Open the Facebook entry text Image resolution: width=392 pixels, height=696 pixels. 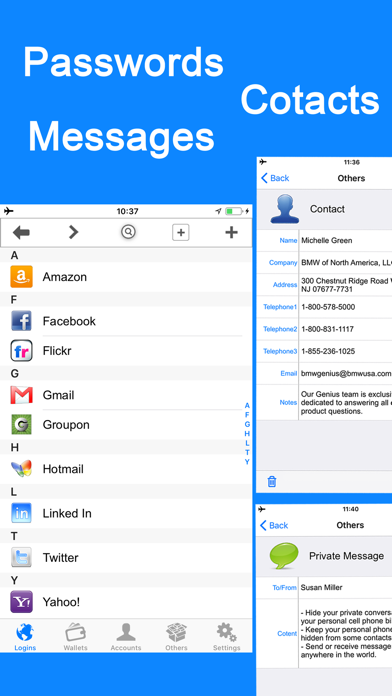coord(69,321)
